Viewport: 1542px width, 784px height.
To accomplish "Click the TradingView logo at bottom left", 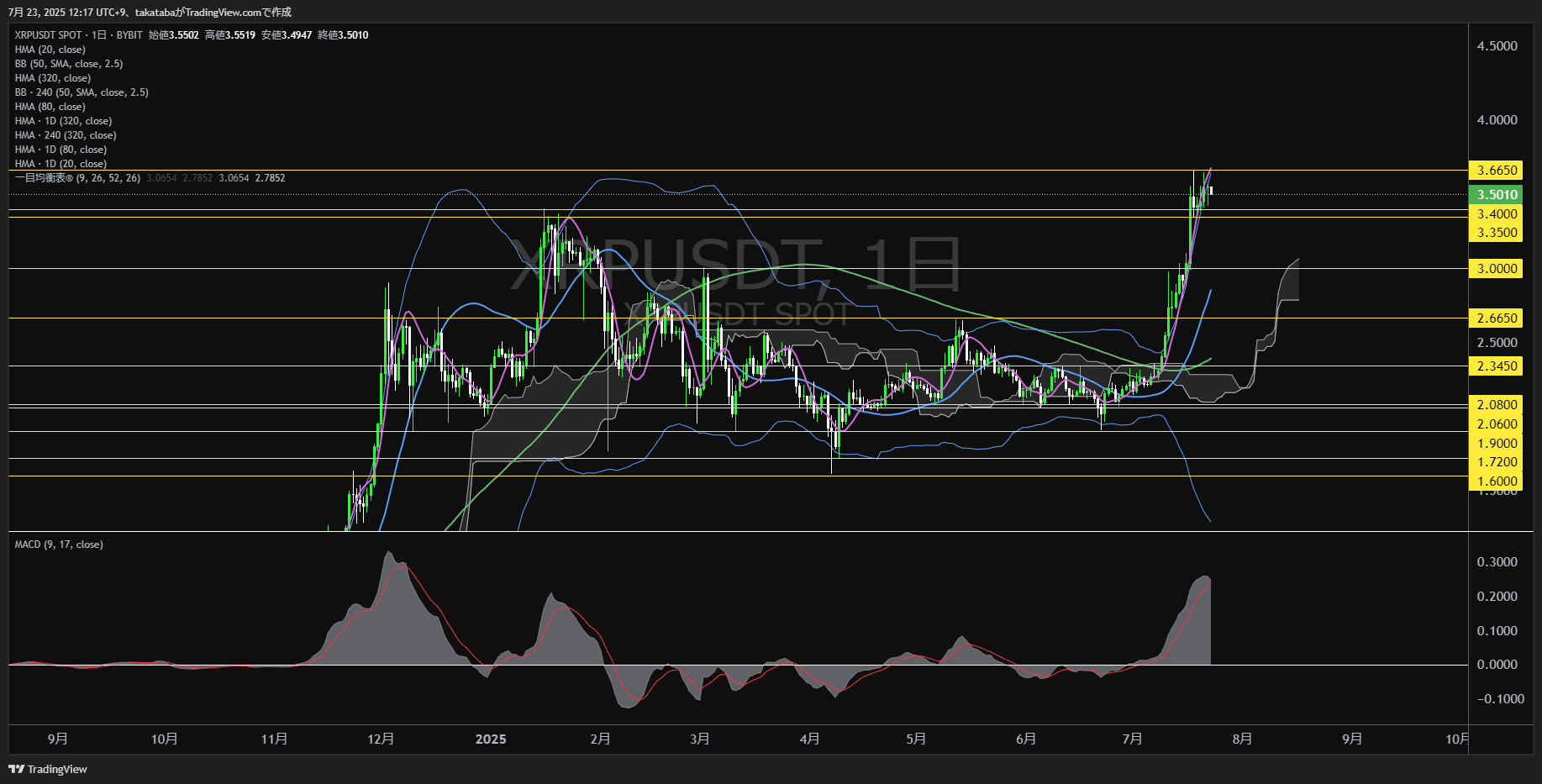I will point(48,769).
